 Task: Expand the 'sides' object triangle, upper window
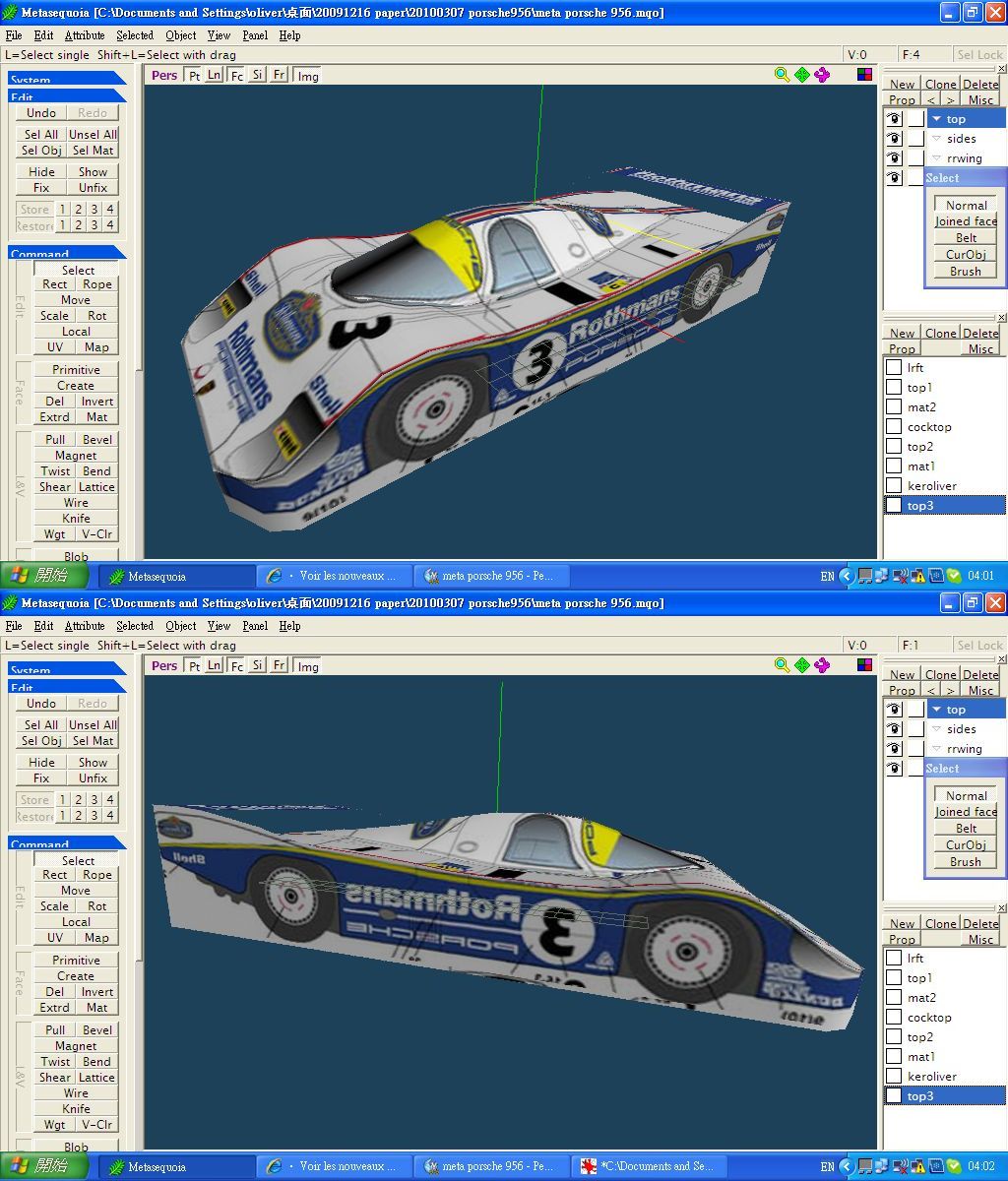[937, 139]
